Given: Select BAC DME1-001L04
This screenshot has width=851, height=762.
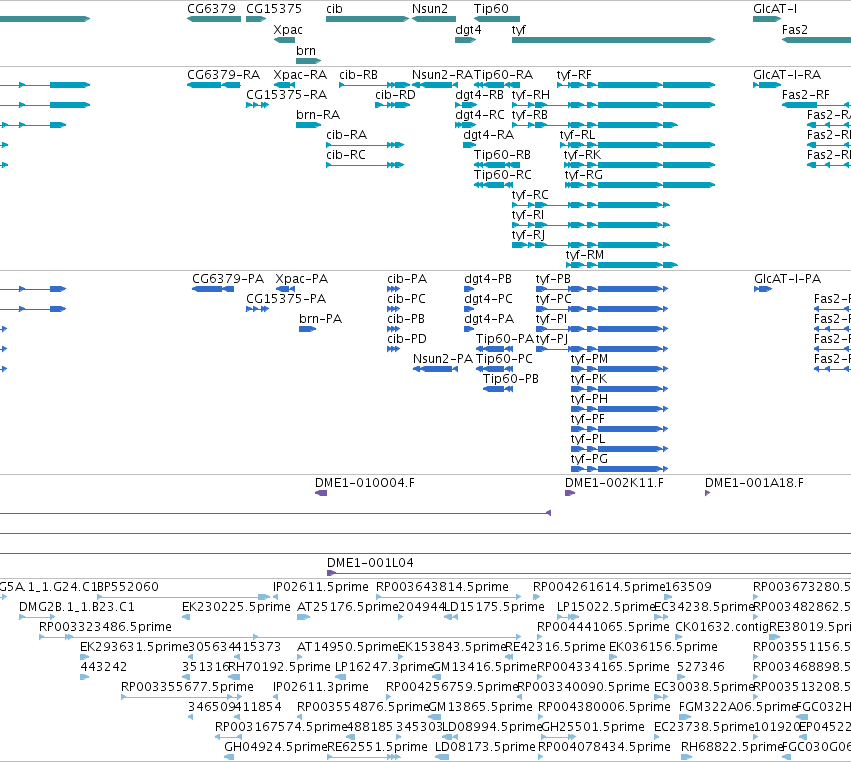Looking at the screenshot, I should point(589,573).
